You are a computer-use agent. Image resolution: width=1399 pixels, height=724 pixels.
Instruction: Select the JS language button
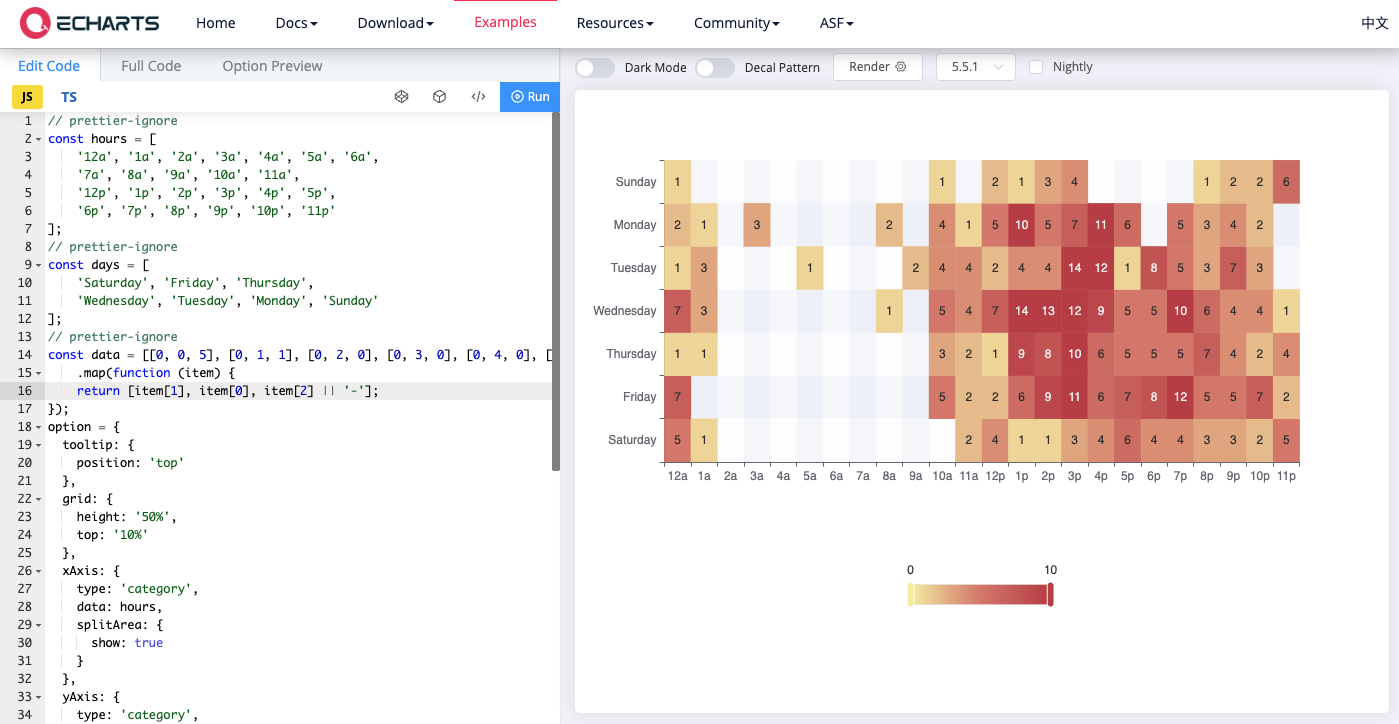(x=27, y=97)
